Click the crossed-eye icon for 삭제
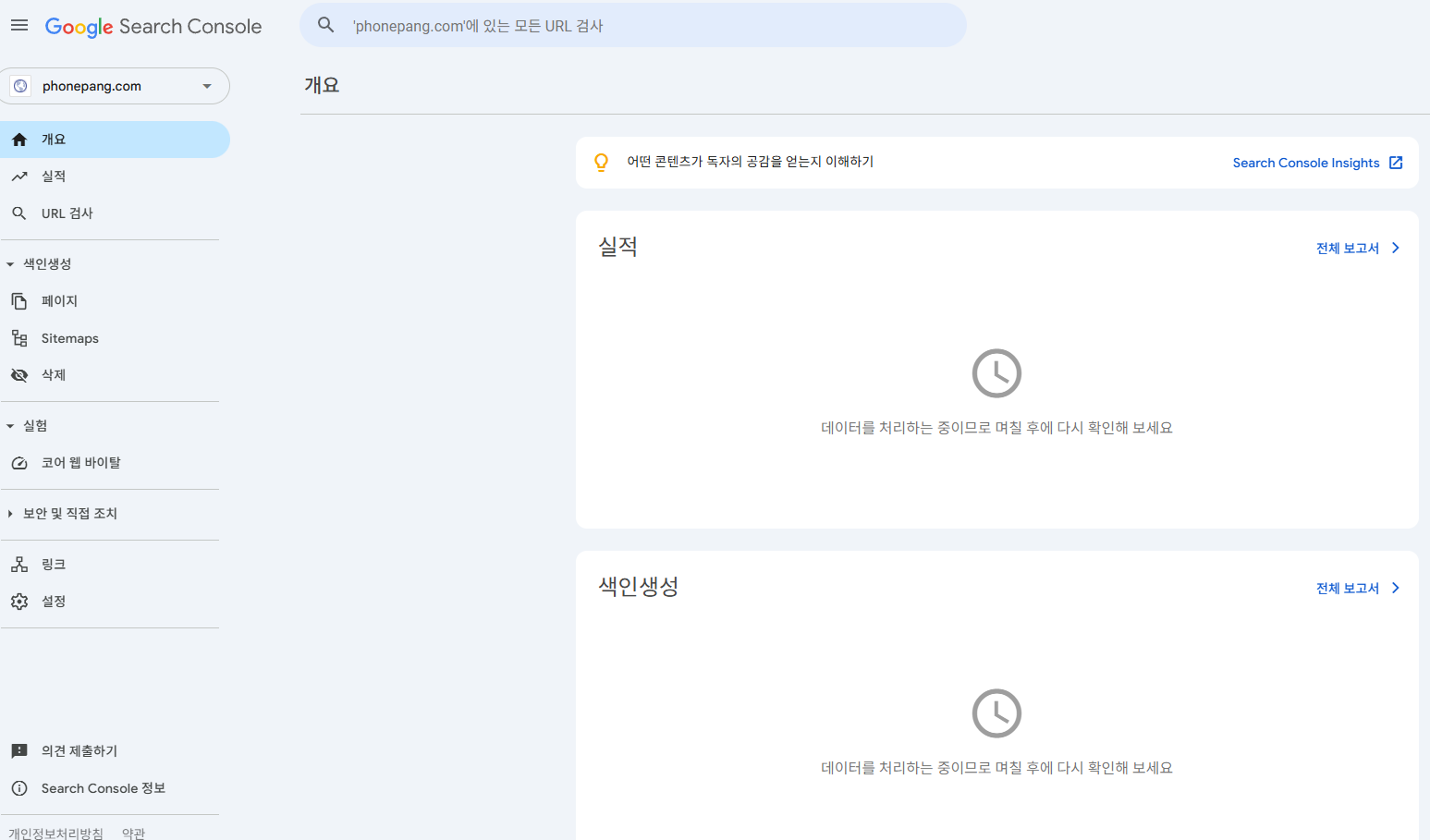This screenshot has height=840, width=1430. coord(19,375)
